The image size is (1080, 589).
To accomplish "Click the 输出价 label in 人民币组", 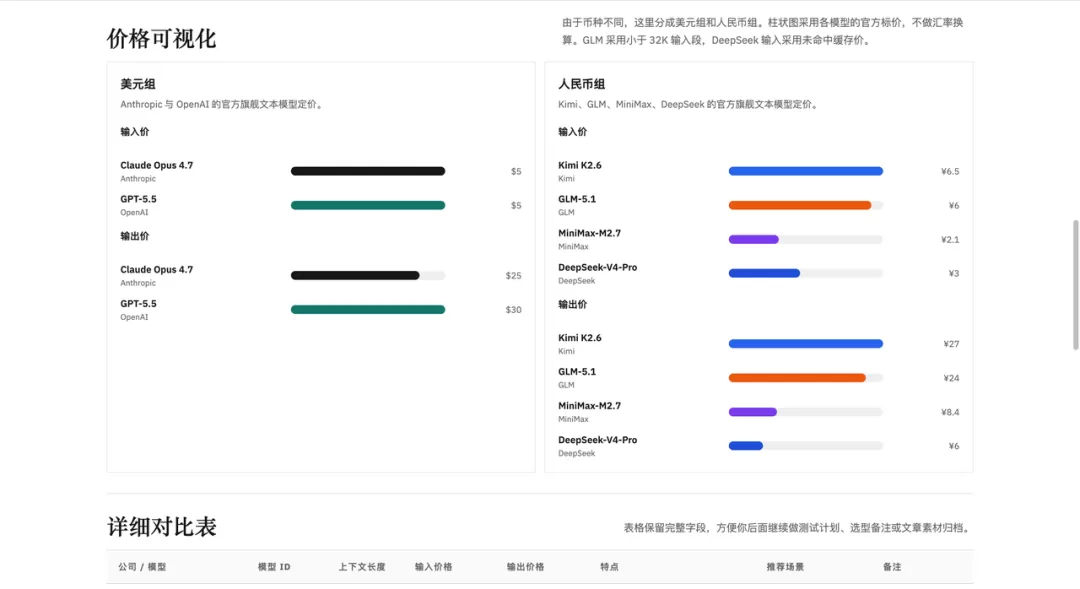I will [572, 304].
